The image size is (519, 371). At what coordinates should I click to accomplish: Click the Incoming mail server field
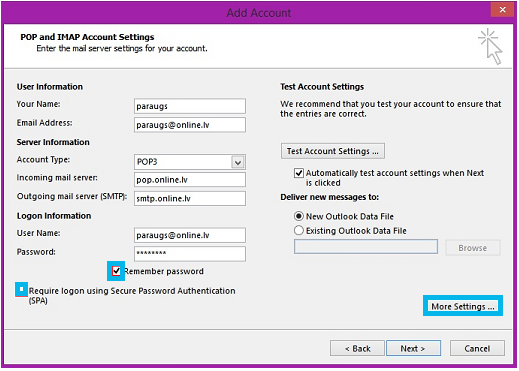[x=190, y=180]
